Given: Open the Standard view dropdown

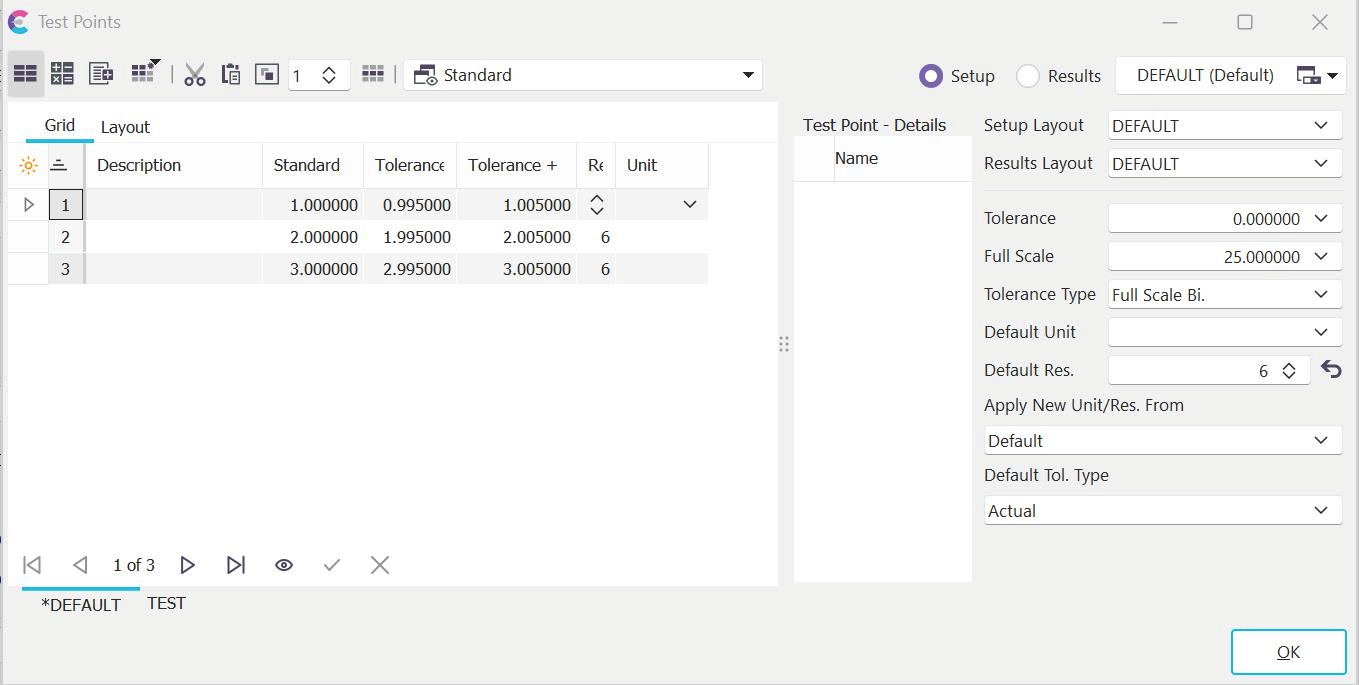Looking at the screenshot, I should (583, 75).
